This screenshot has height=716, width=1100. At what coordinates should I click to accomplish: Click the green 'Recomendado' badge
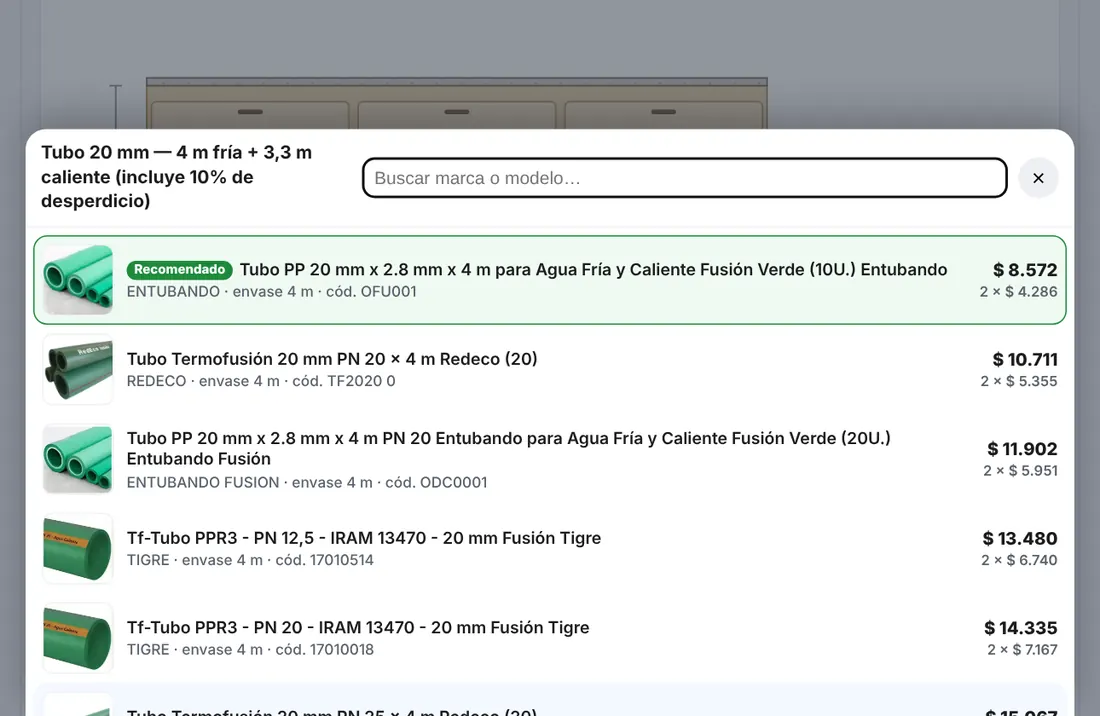[x=180, y=269]
